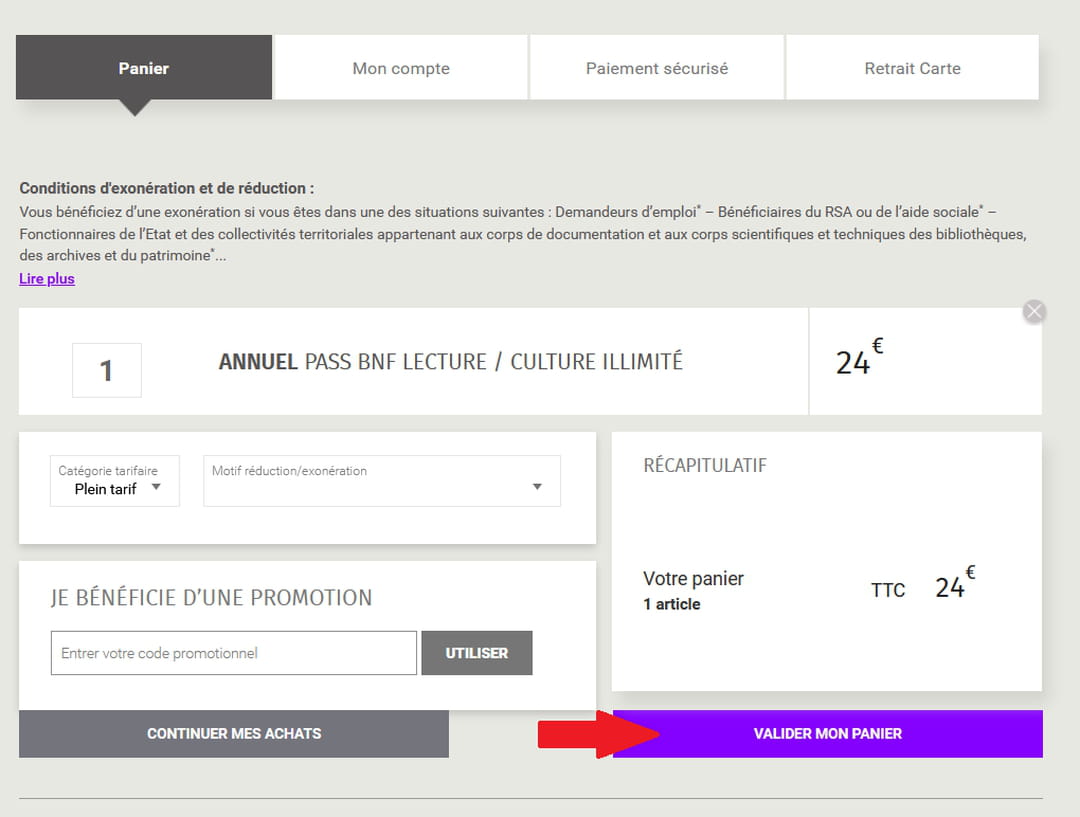Go to the Paiement sécurisé tab
The image size is (1080, 817).
pos(656,68)
